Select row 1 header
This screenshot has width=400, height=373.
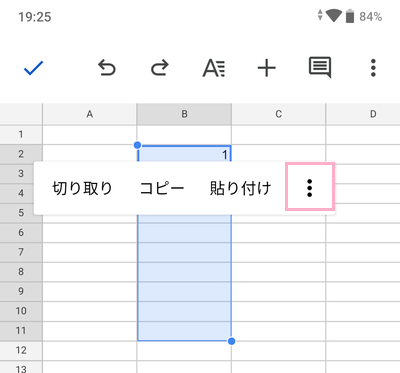(x=21, y=135)
